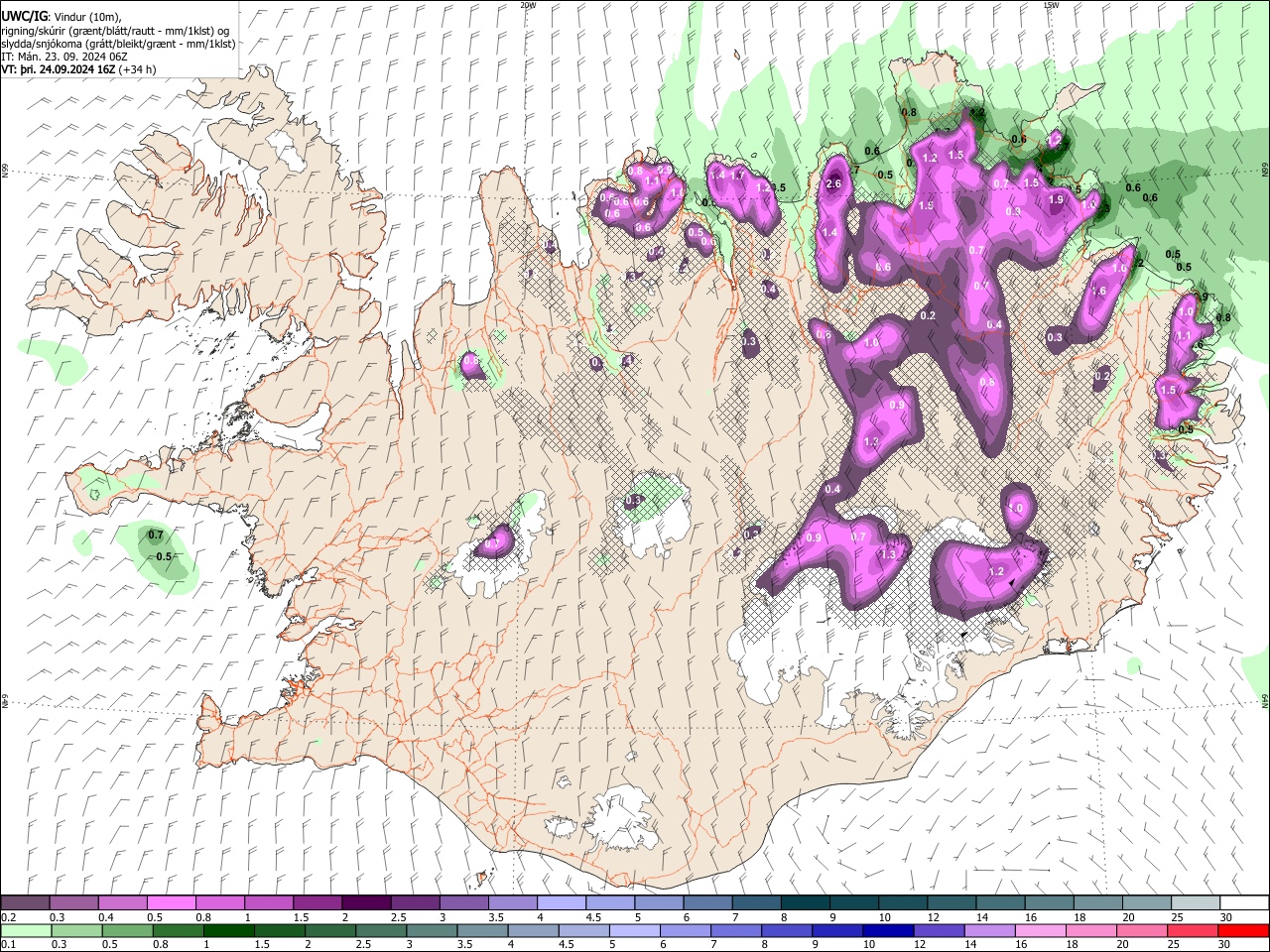Click the bold 'UWC/IG' title text
This screenshot has width=1270, height=952.
click(24, 16)
